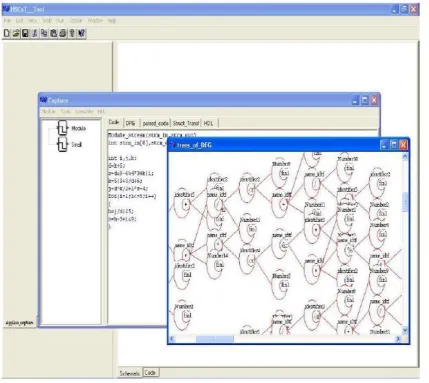
Task: Select the Code tab at bottom of main window
Action: (x=151, y=372)
